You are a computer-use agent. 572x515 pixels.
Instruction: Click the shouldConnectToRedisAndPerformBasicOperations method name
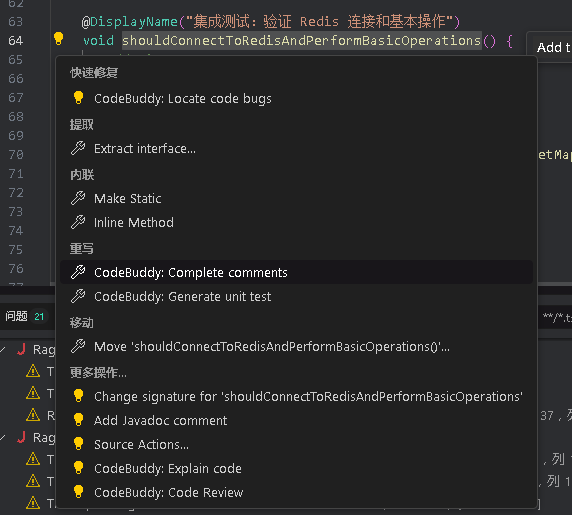pos(302,40)
